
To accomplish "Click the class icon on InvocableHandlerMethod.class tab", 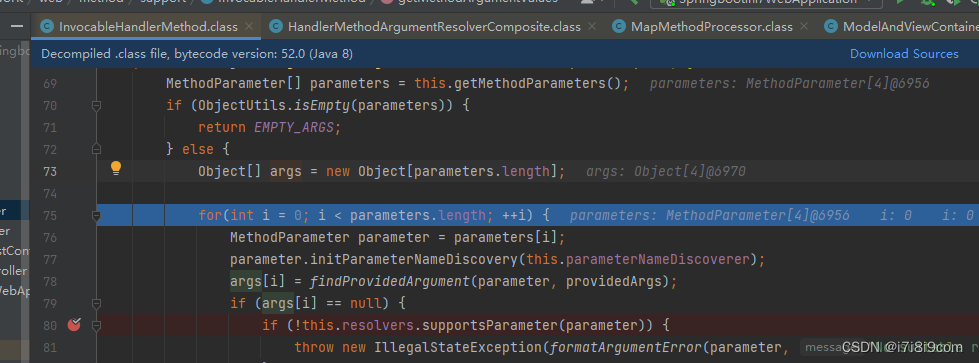I will (x=46, y=26).
